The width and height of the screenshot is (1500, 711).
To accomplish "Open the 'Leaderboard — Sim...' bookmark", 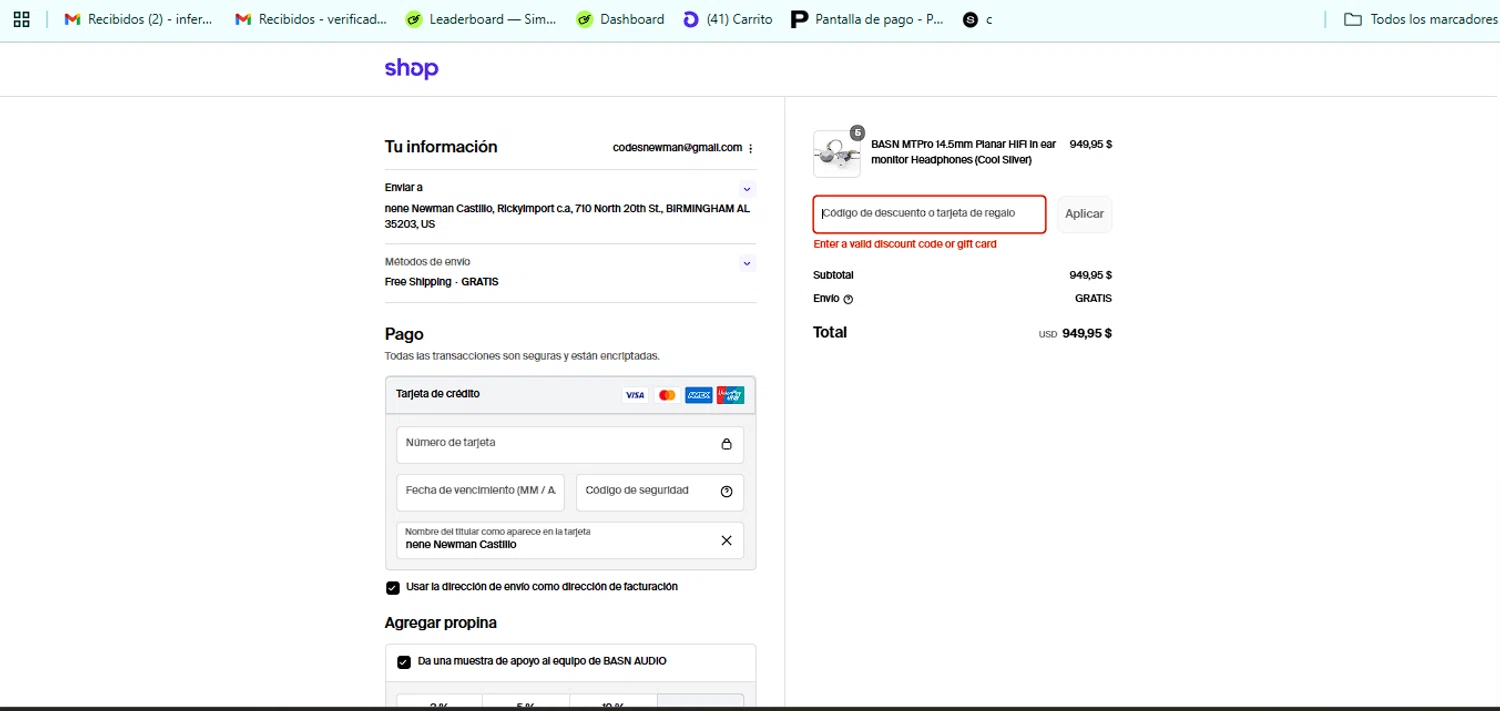I will pyautogui.click(x=481, y=19).
